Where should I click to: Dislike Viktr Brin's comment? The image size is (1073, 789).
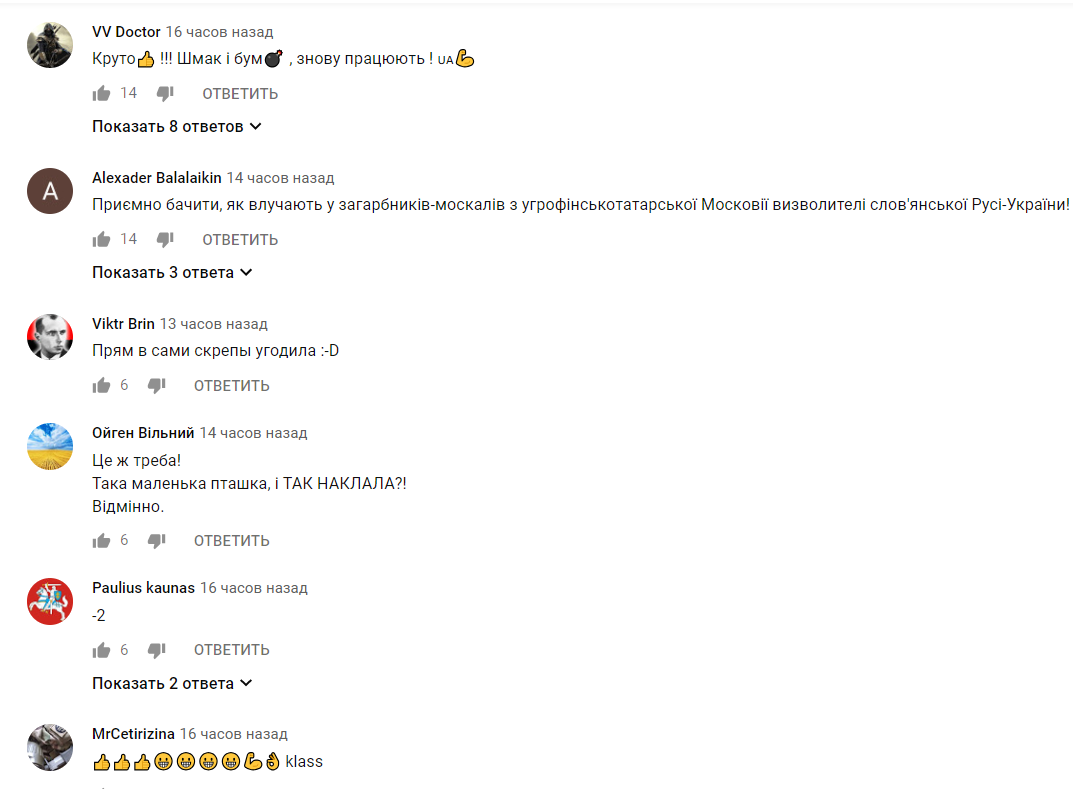pyautogui.click(x=157, y=385)
